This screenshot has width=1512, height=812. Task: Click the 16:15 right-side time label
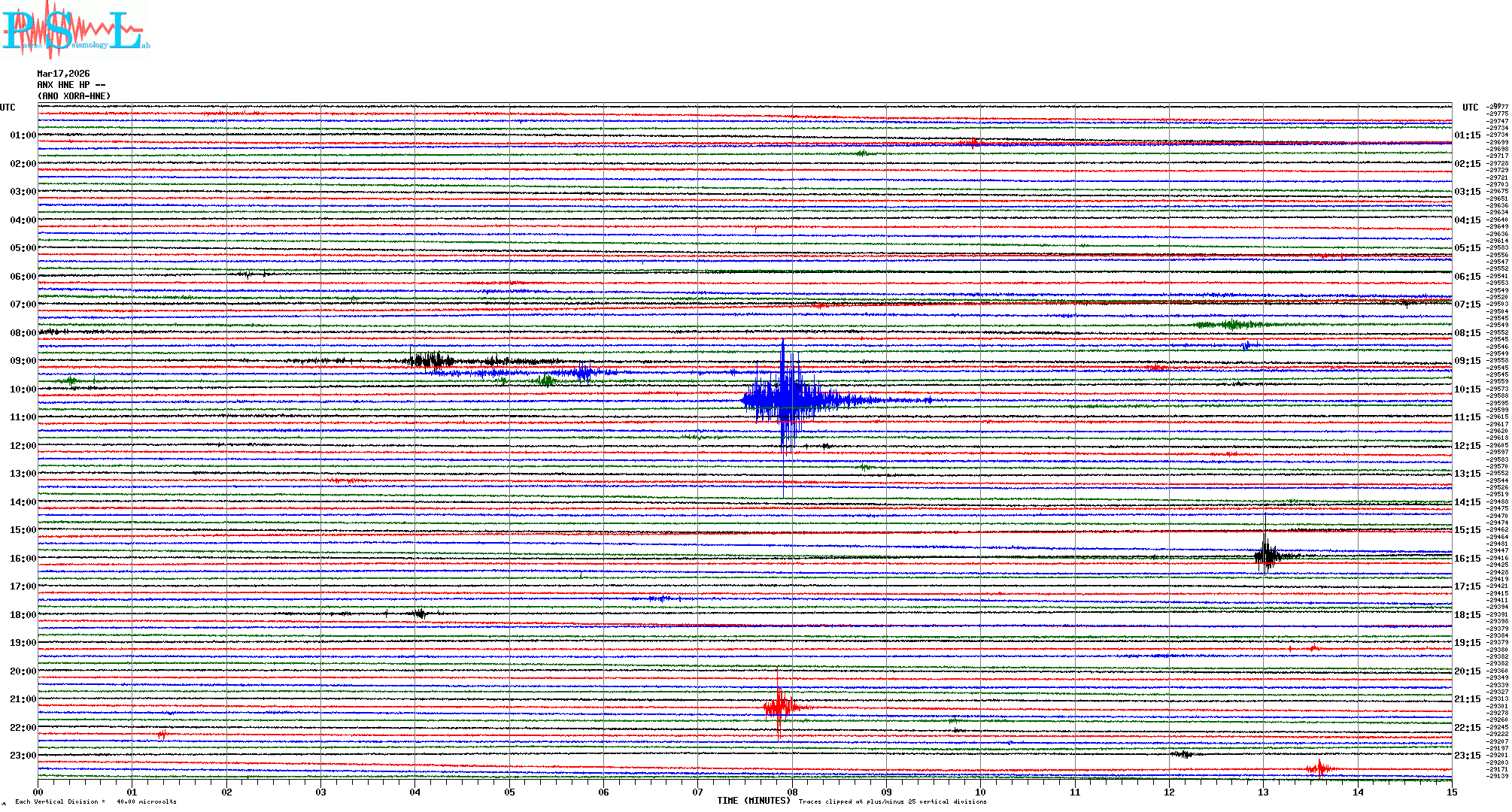tap(1467, 559)
